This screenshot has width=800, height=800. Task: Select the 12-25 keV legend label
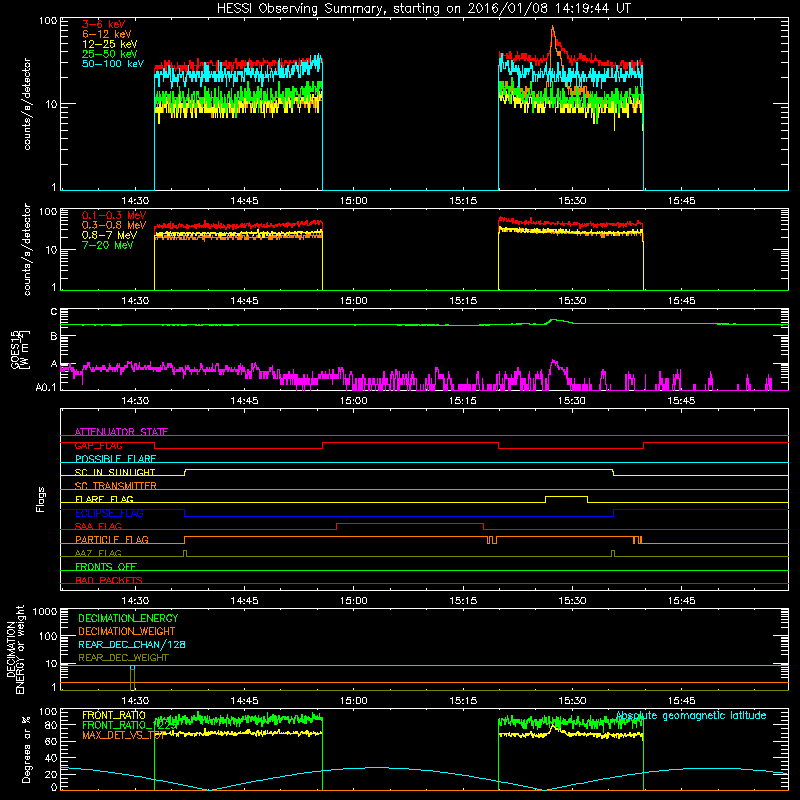coord(110,44)
